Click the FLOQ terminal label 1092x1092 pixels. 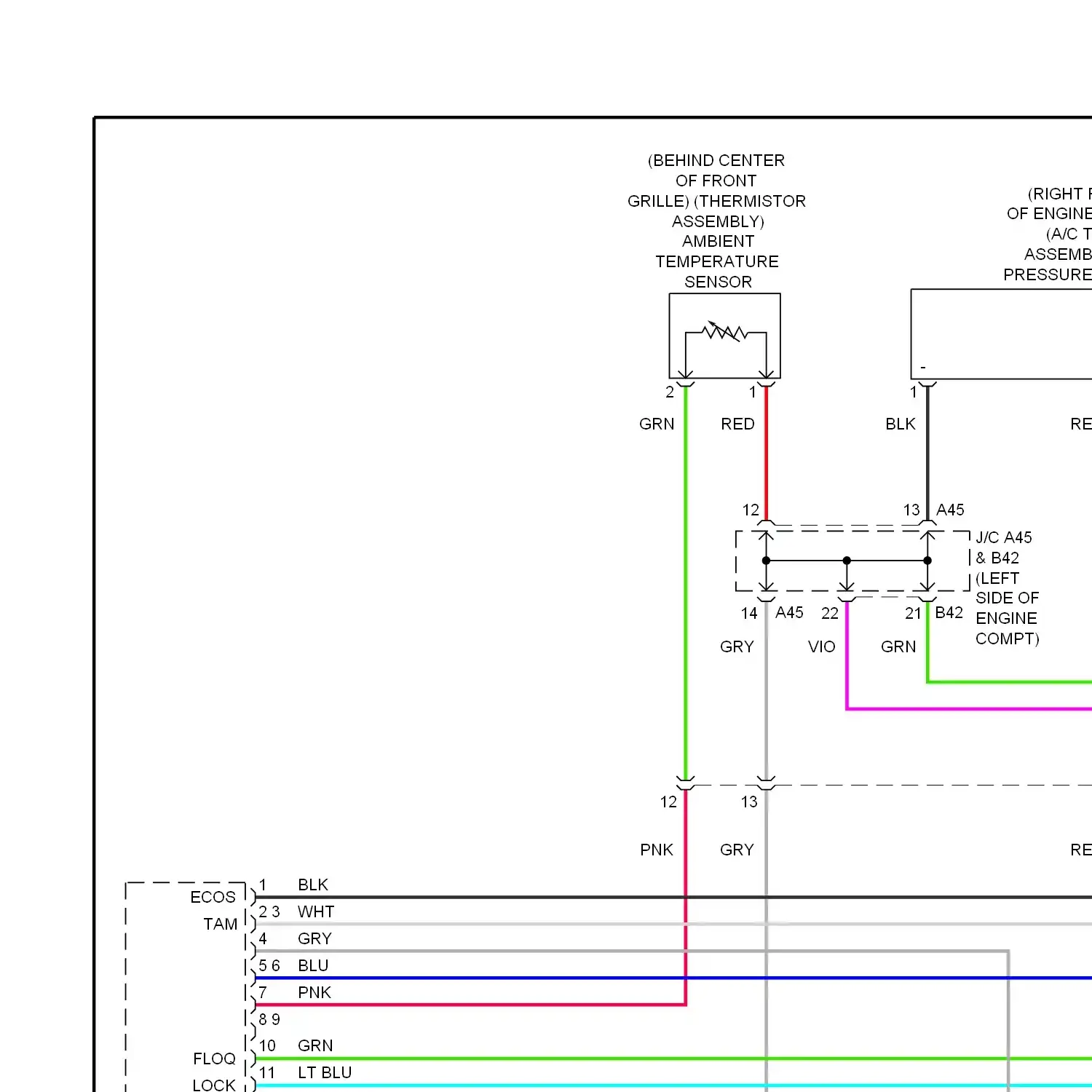pyautogui.click(x=214, y=1059)
